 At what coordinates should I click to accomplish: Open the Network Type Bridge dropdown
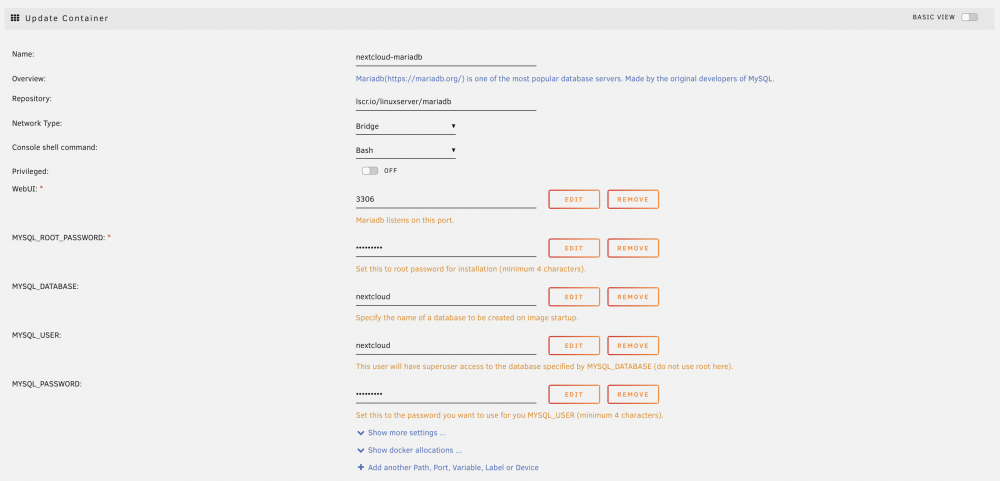[x=406, y=126]
